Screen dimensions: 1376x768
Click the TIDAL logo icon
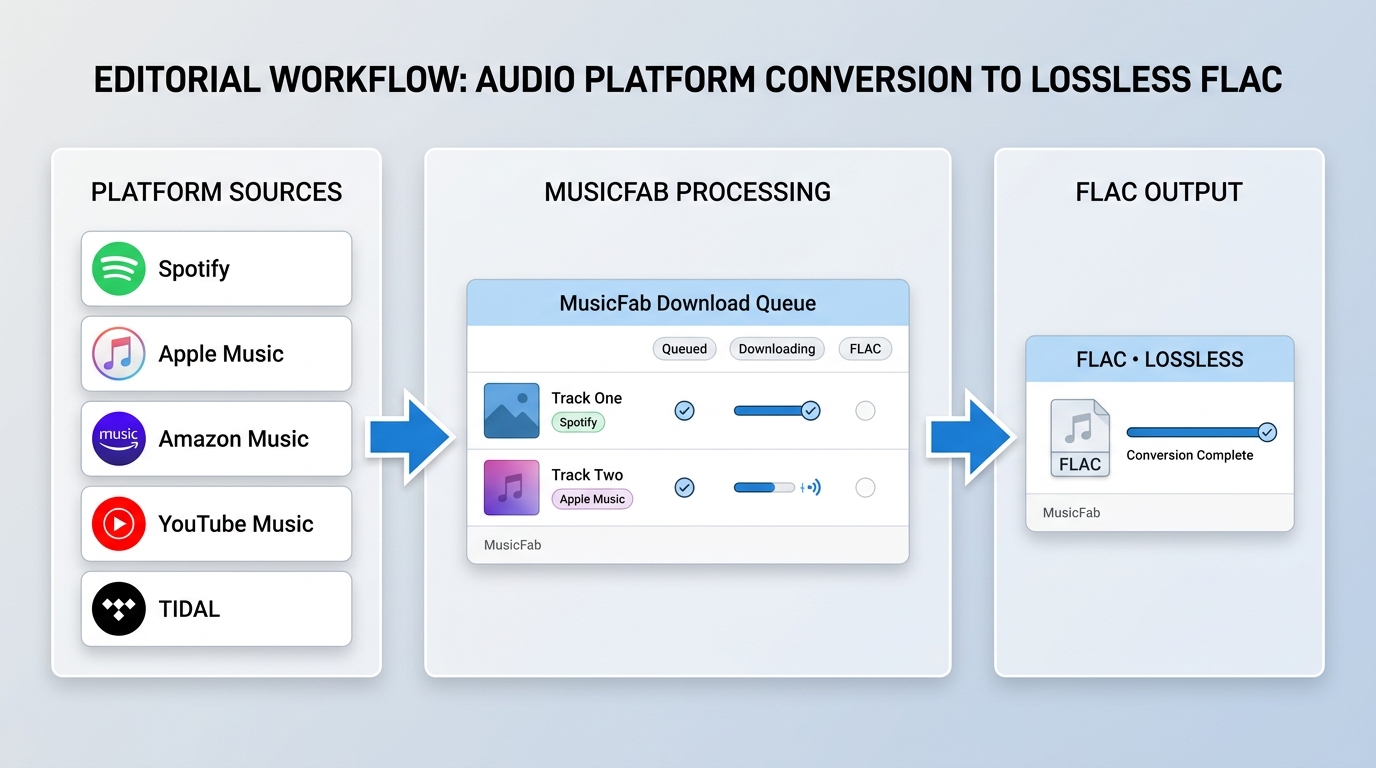[x=119, y=609]
